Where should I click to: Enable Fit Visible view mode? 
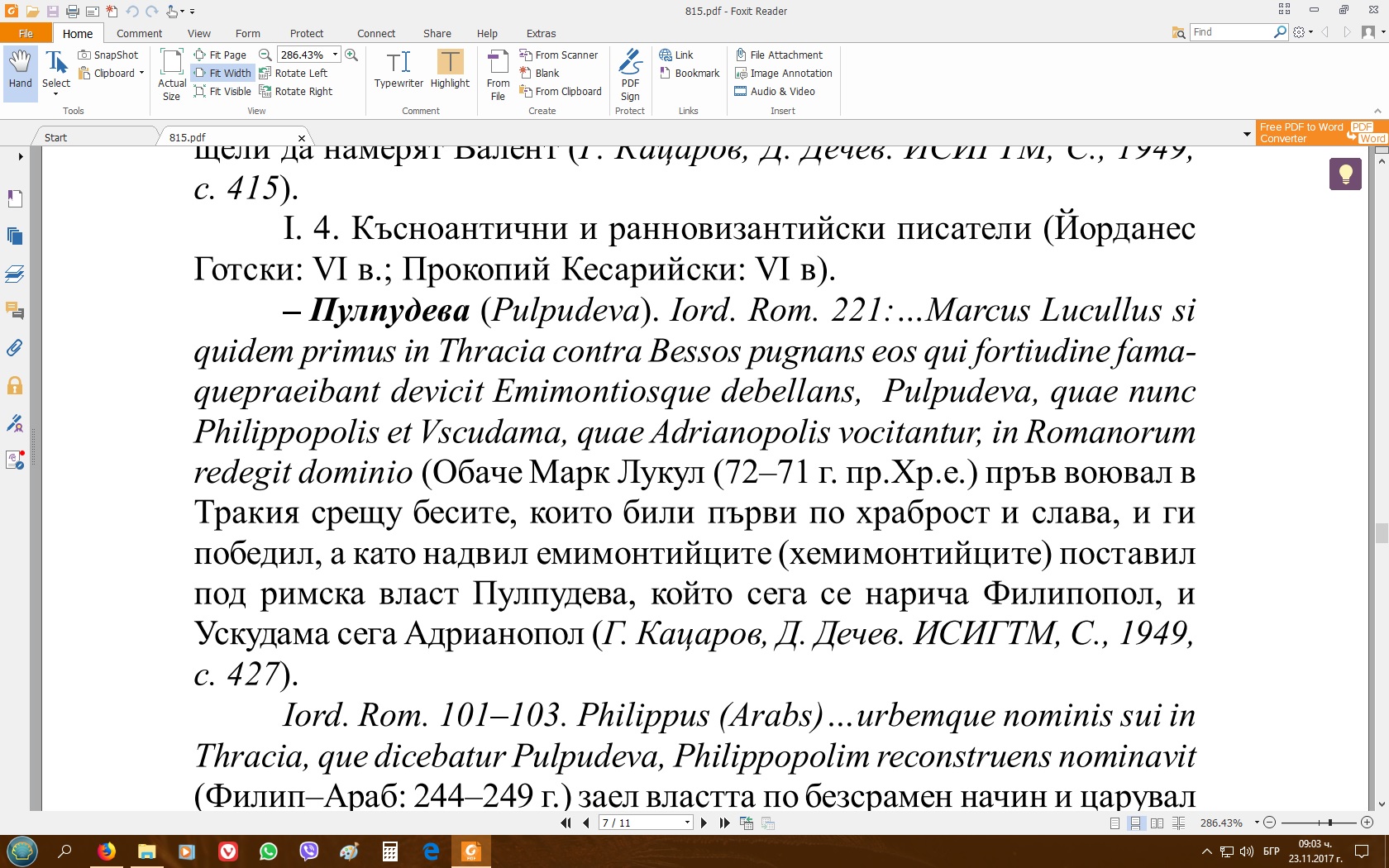point(222,92)
